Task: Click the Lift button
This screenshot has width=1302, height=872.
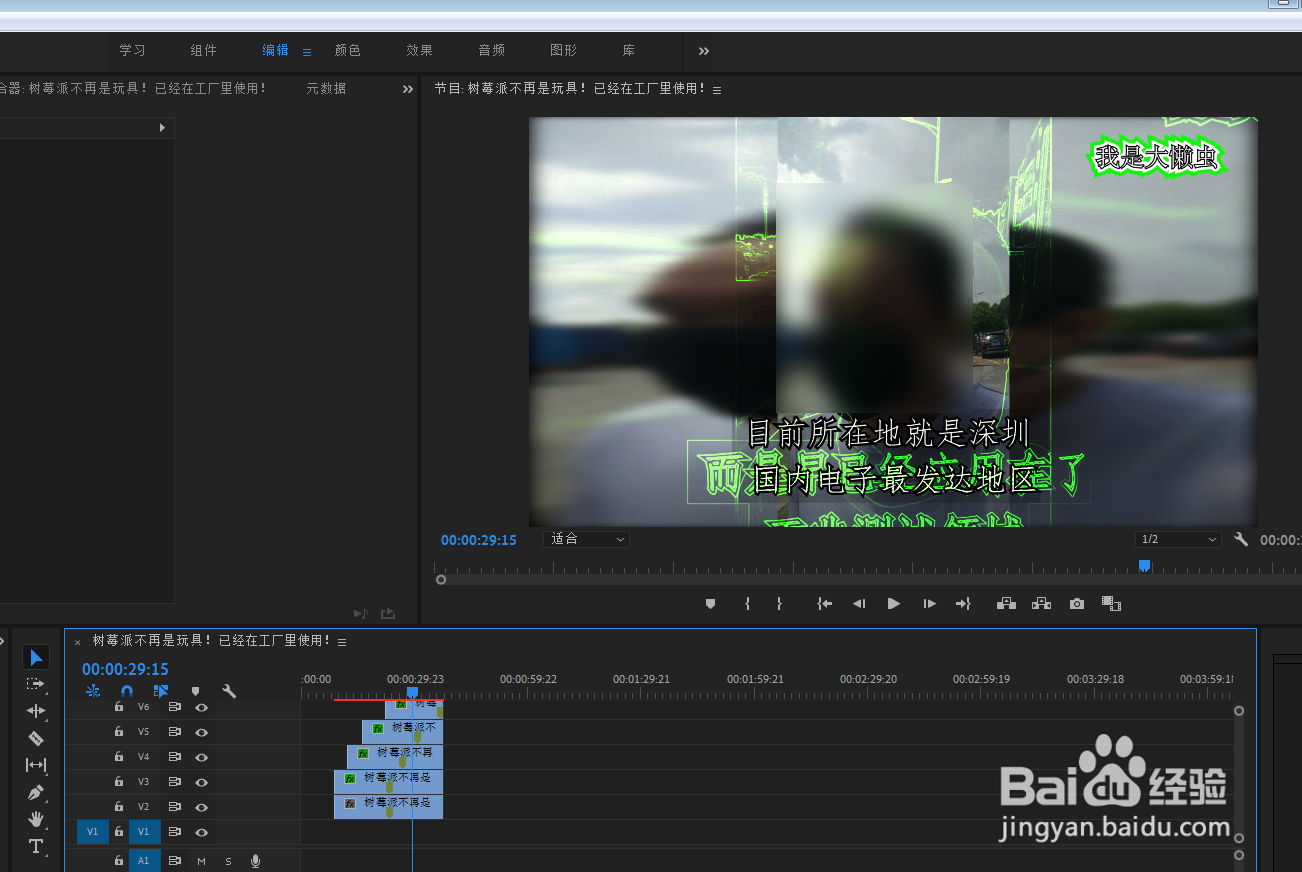Action: click(1006, 604)
